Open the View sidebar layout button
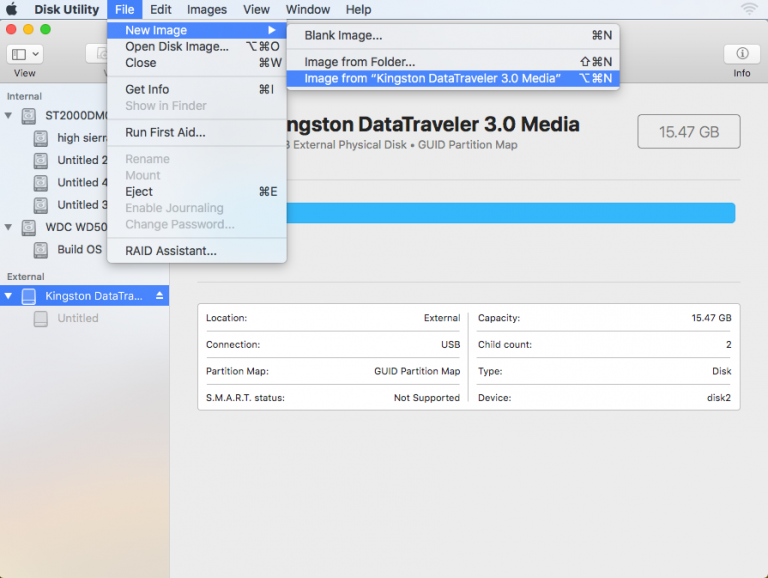This screenshot has width=768, height=578. [x=24, y=54]
